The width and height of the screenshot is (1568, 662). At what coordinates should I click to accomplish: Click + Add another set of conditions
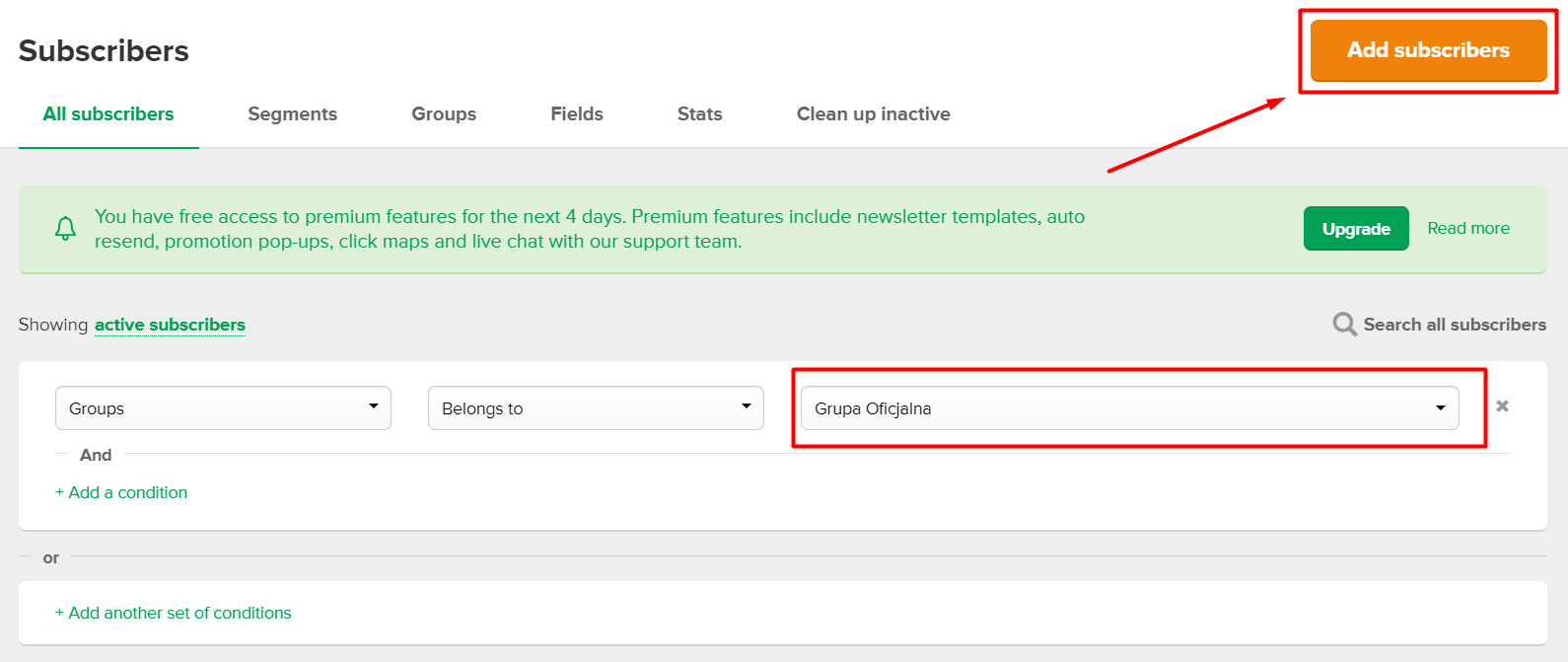tap(174, 613)
